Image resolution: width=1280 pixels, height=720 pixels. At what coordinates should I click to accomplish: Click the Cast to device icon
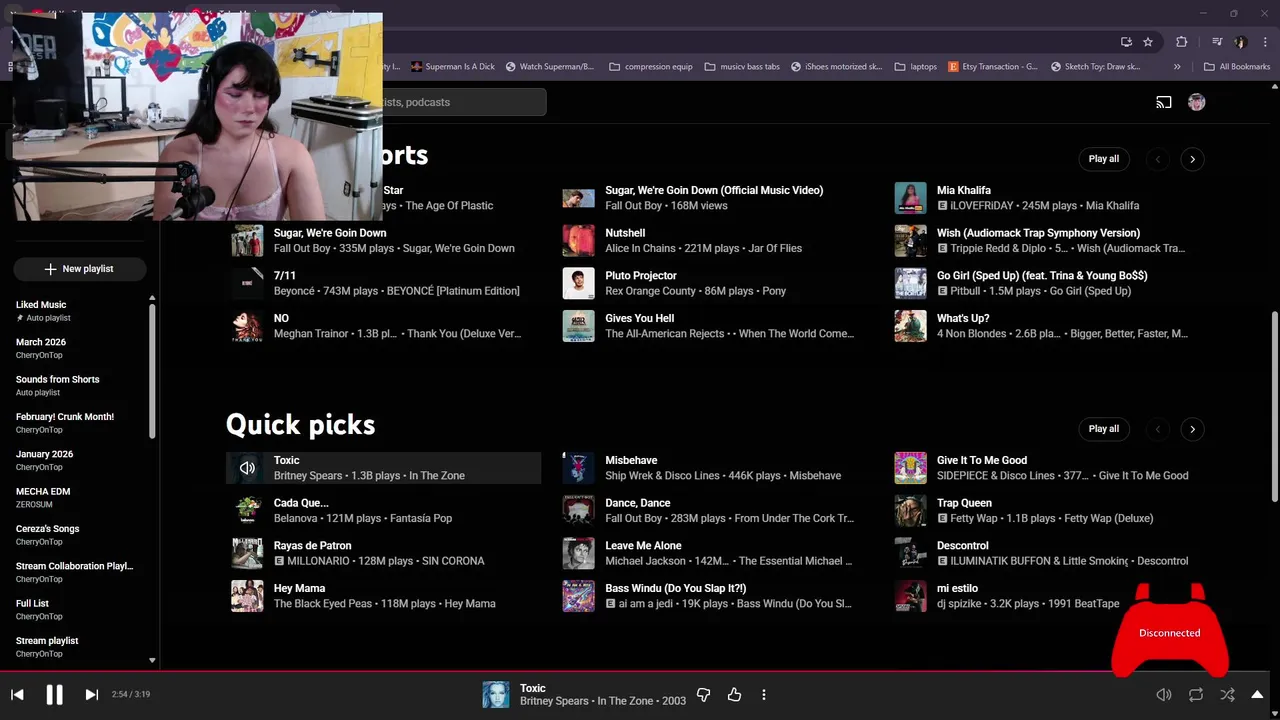coord(1164,102)
